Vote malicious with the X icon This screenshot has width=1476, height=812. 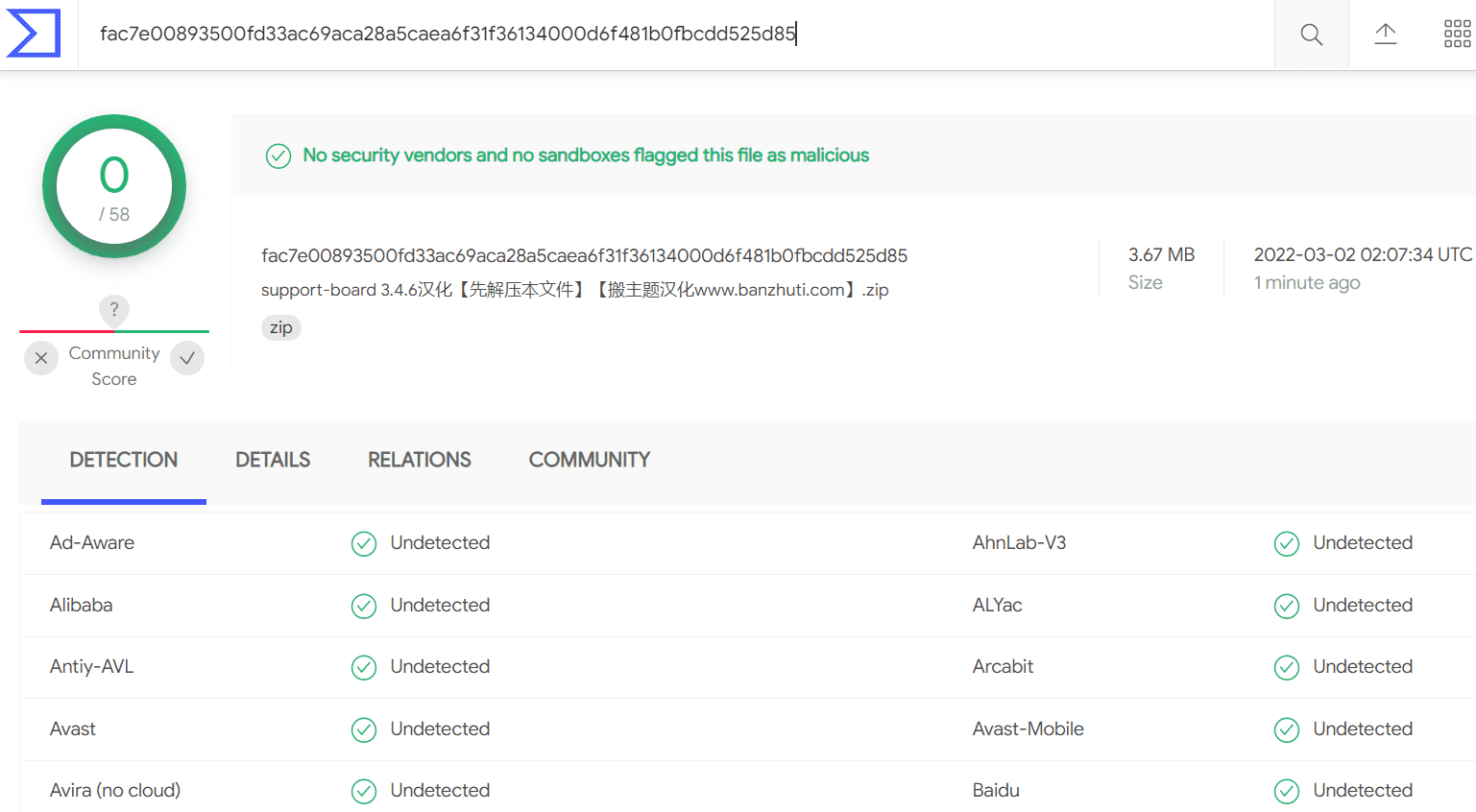(x=41, y=358)
